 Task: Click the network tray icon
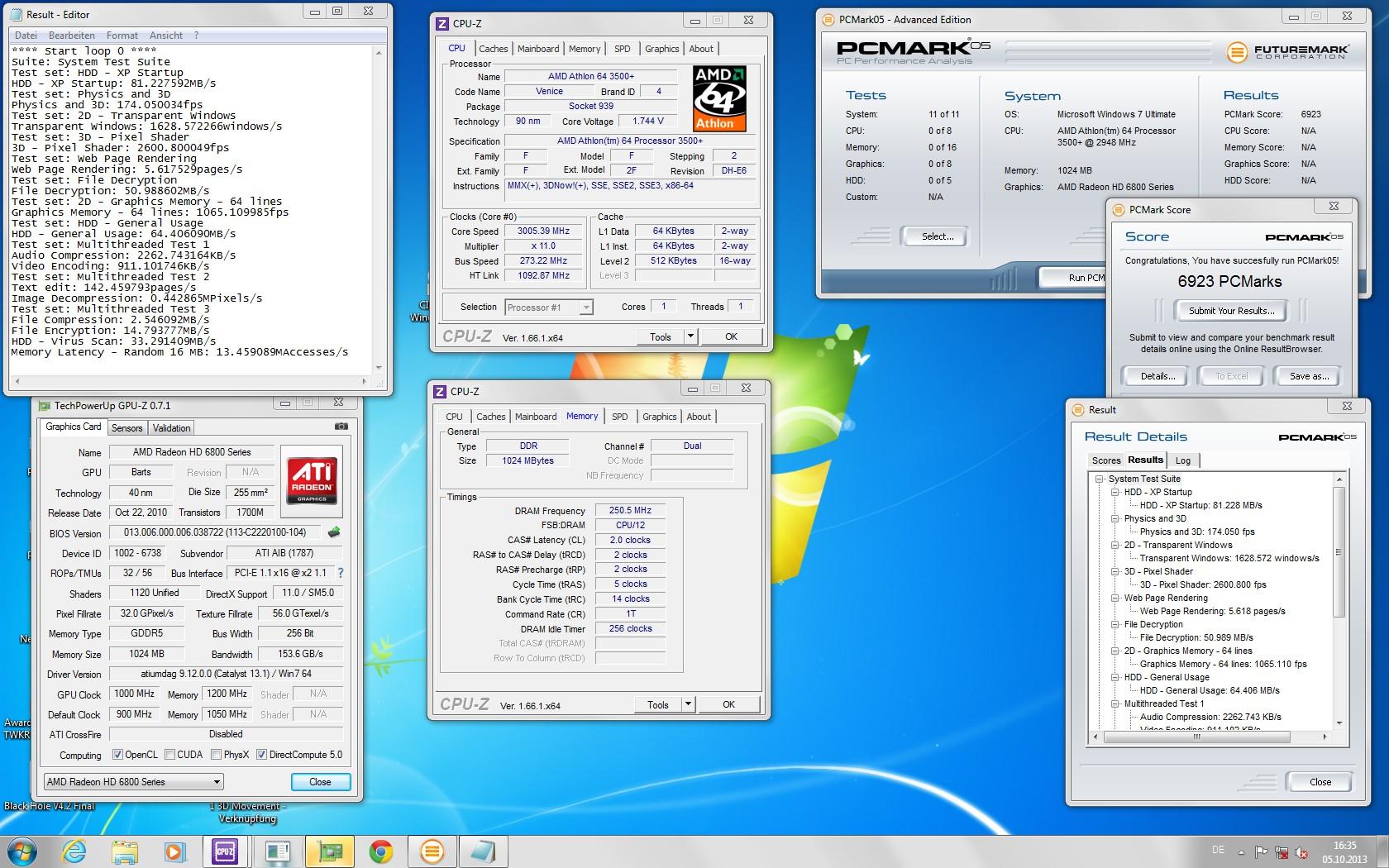click(1282, 851)
